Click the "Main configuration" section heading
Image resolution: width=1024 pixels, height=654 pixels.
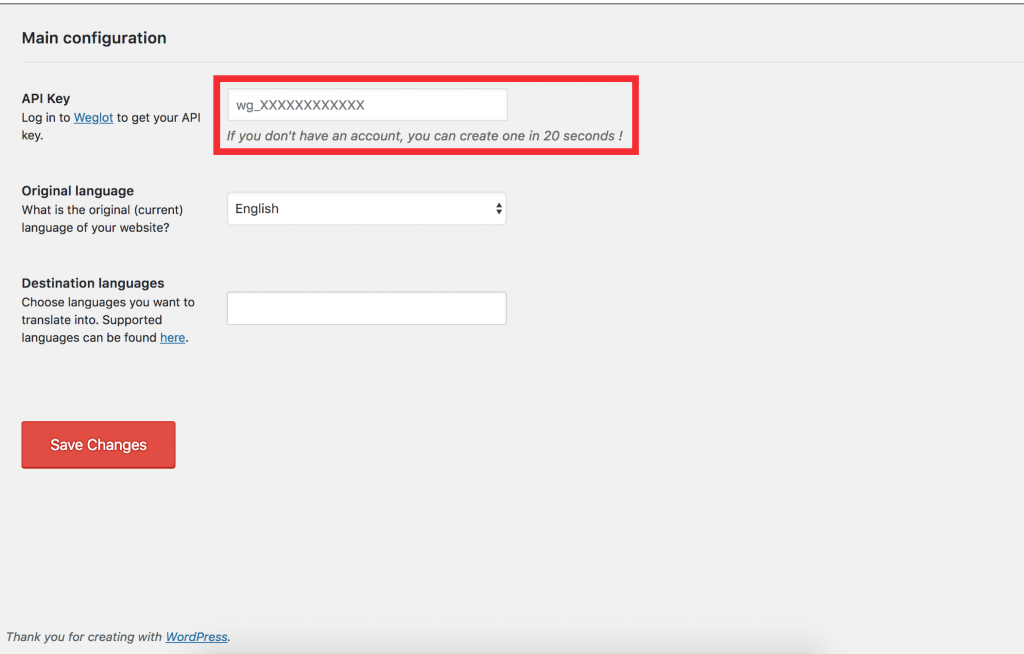coord(94,38)
